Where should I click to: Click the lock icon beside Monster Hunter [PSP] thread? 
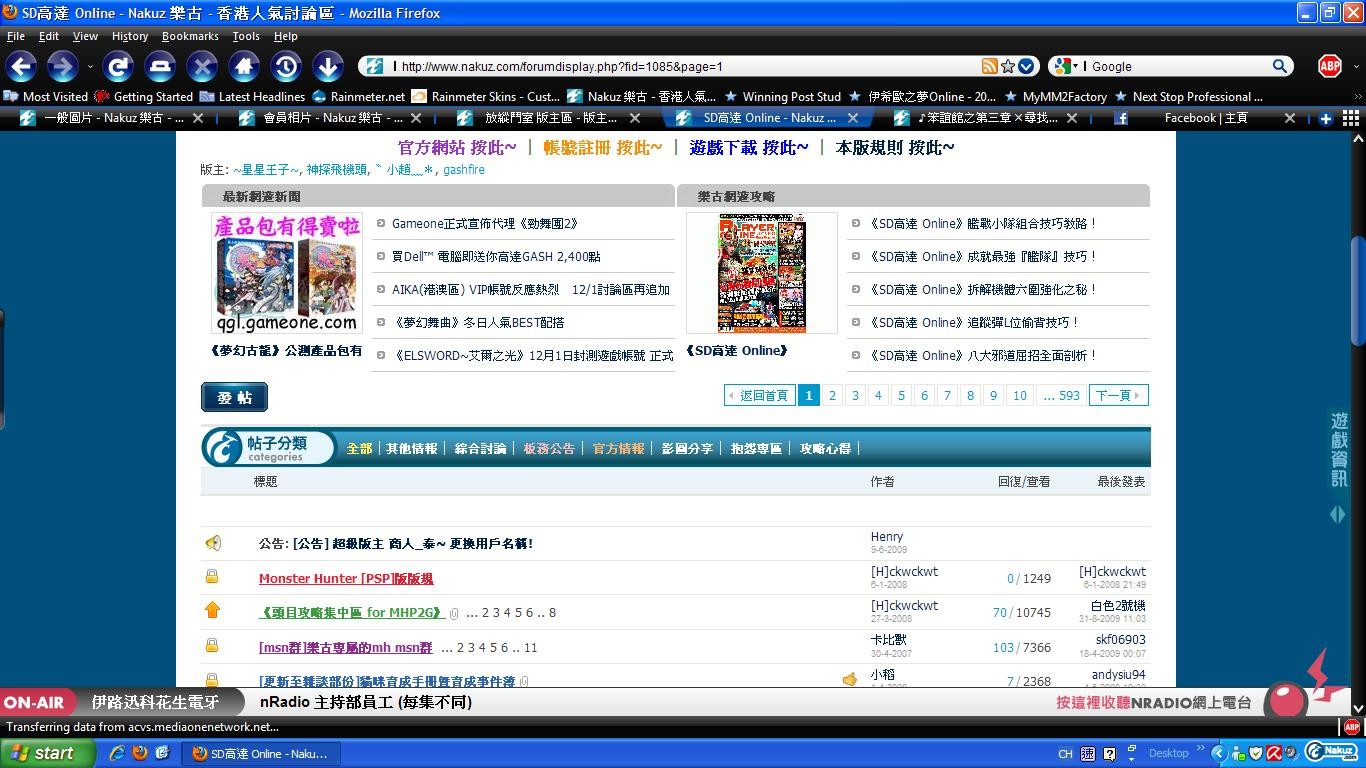coord(212,577)
